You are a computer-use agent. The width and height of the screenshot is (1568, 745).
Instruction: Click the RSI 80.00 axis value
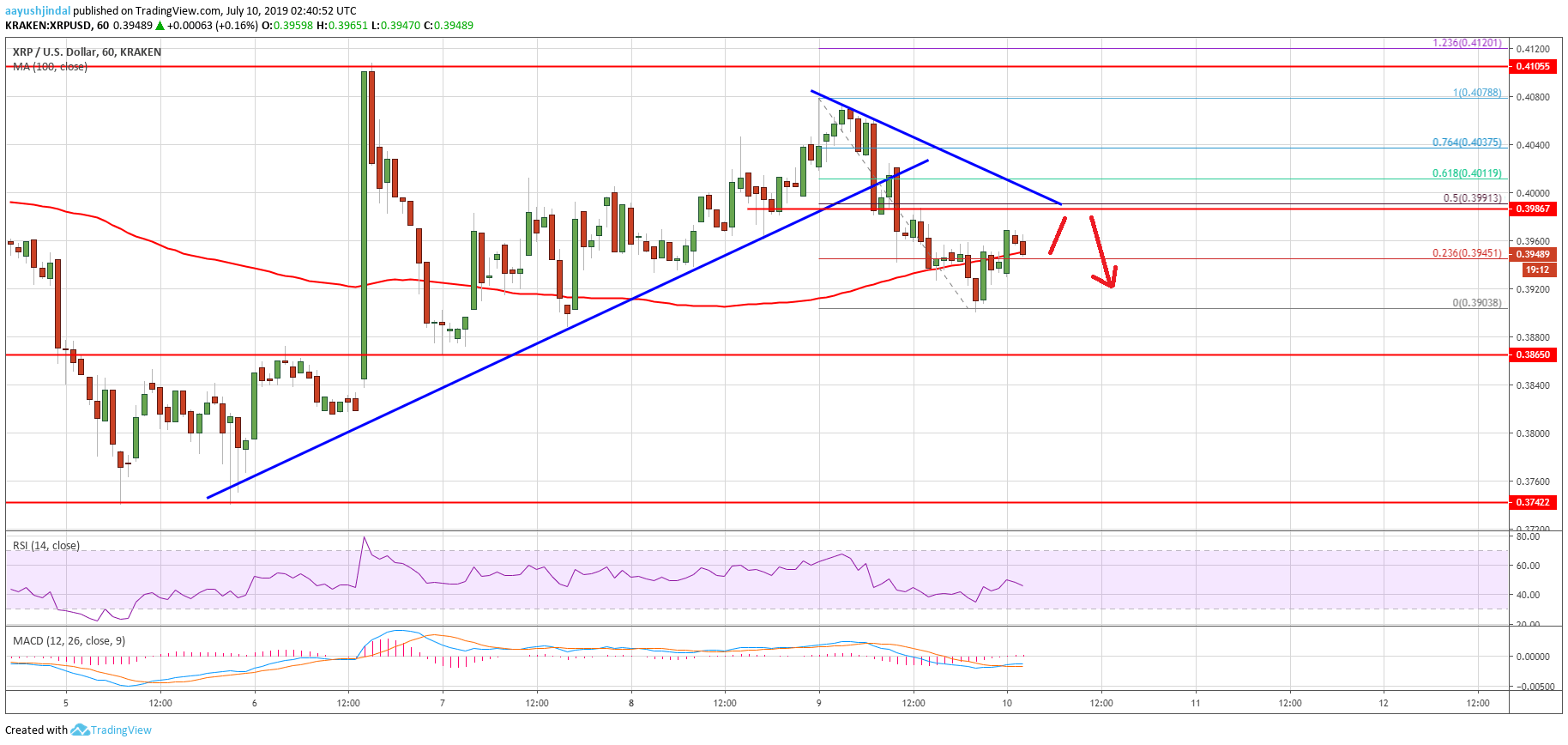coord(1528,536)
